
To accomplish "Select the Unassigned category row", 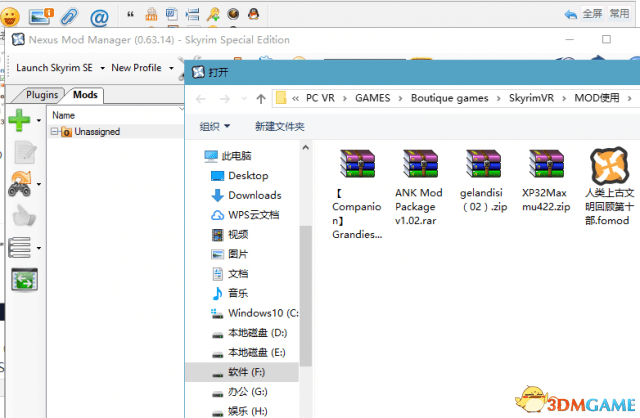I will click(116, 131).
